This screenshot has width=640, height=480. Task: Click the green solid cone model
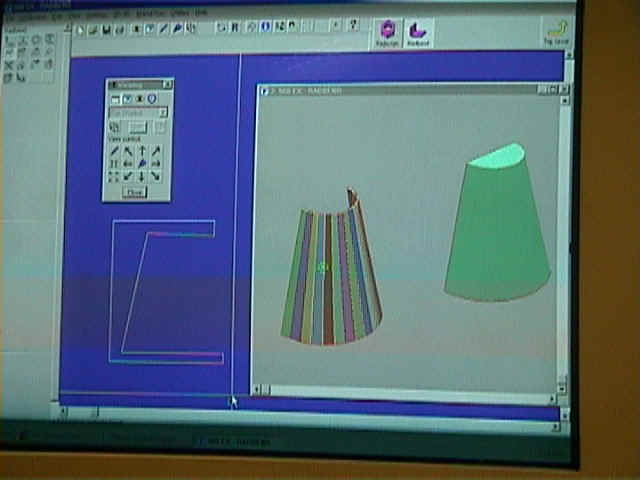point(497,230)
